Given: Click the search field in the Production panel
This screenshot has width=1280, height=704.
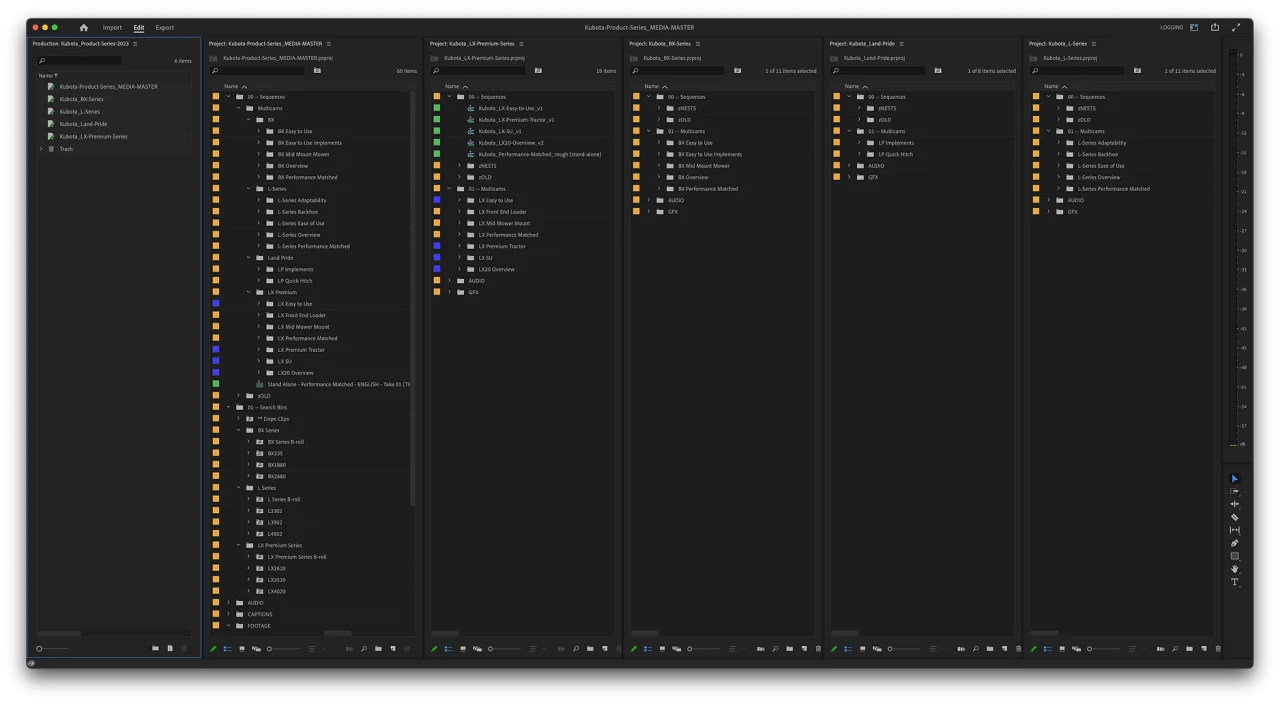Looking at the screenshot, I should (80, 61).
